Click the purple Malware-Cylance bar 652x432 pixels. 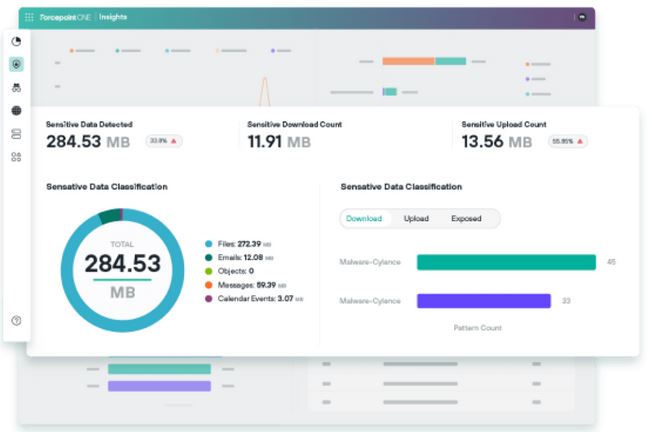click(x=484, y=300)
